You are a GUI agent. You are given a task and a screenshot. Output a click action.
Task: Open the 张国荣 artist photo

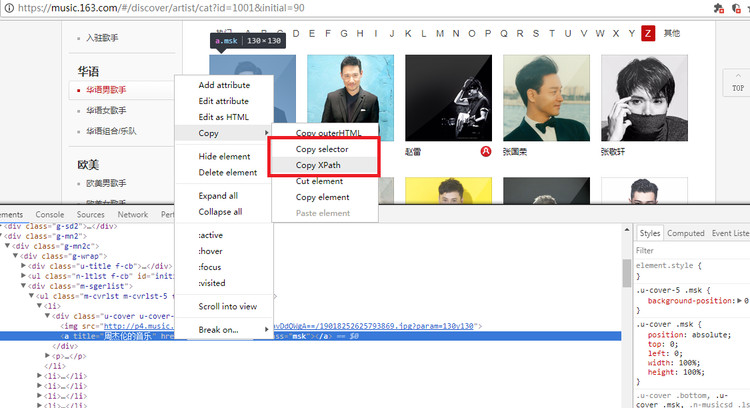click(546, 98)
